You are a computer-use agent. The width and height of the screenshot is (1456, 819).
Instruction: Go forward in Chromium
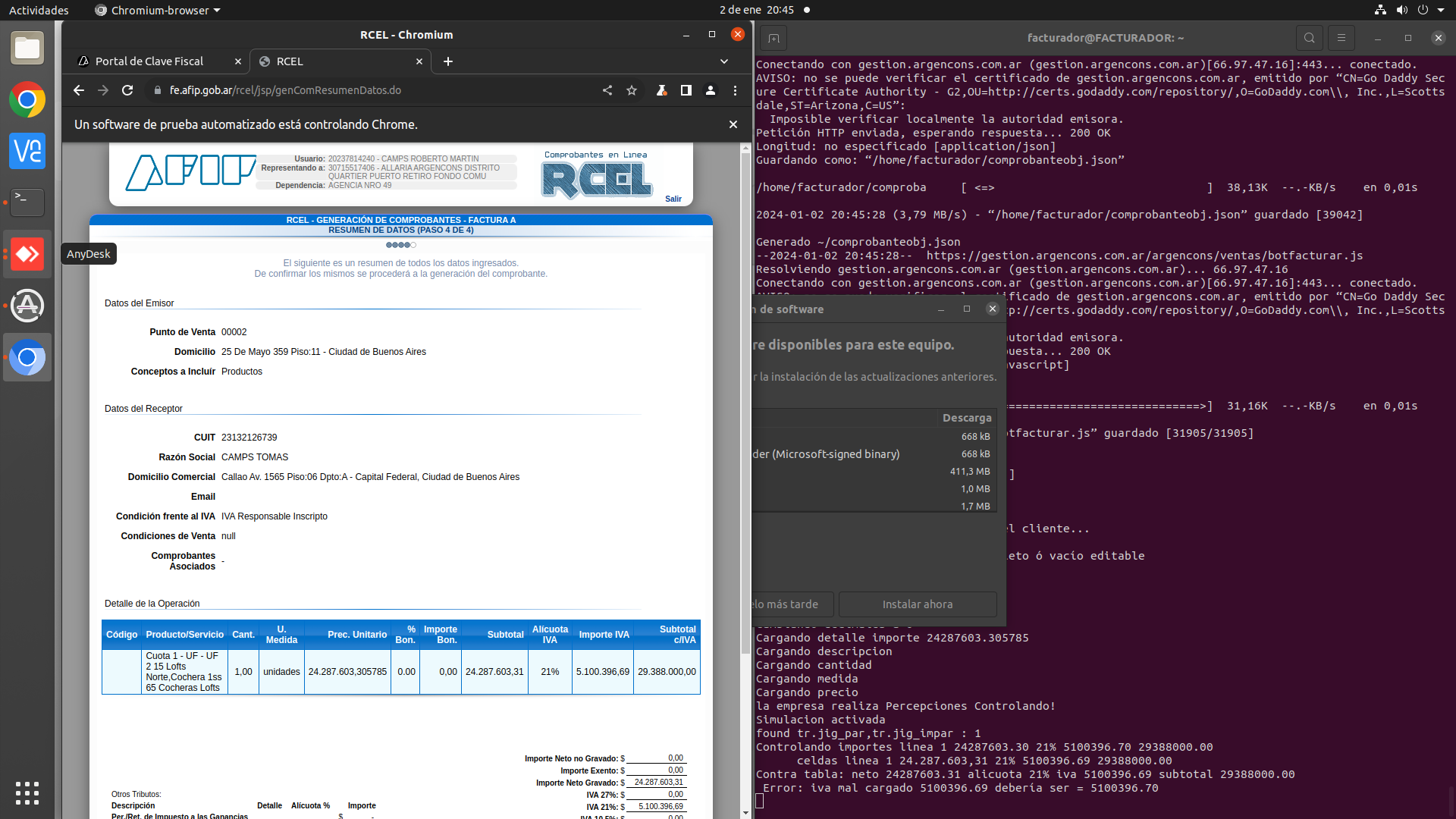[x=103, y=90]
